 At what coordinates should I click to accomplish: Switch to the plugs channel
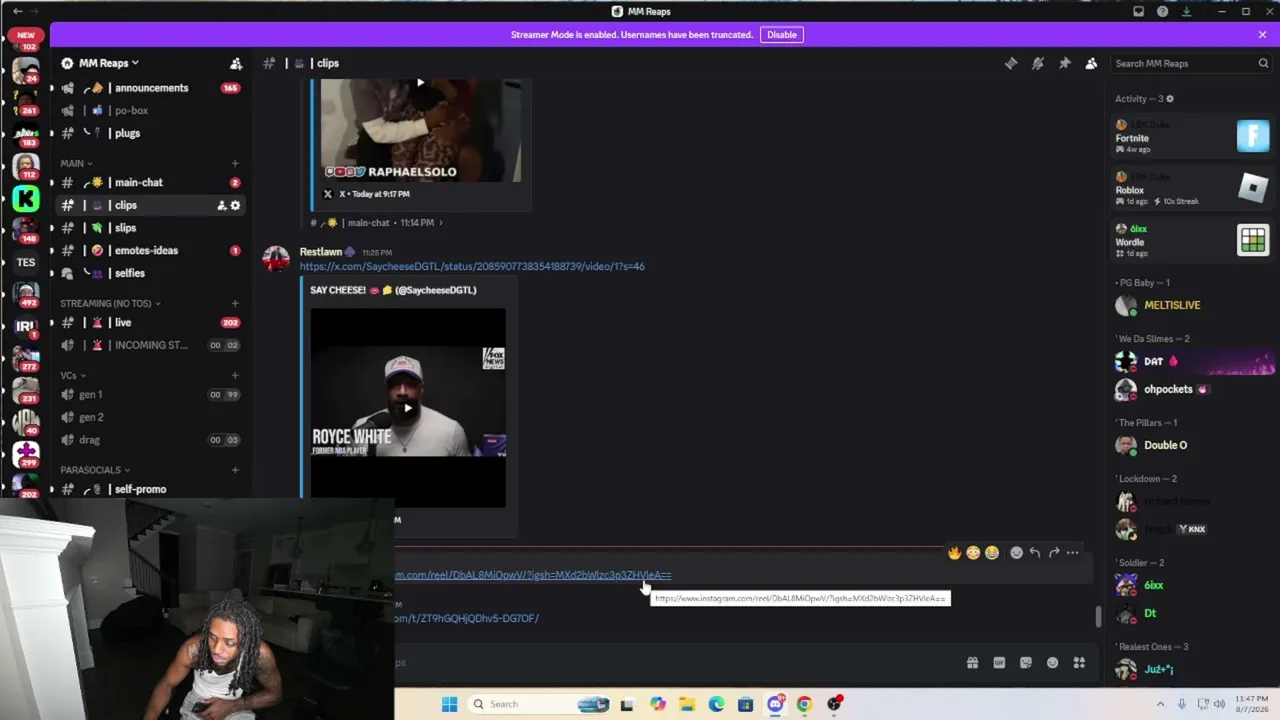(150, 133)
